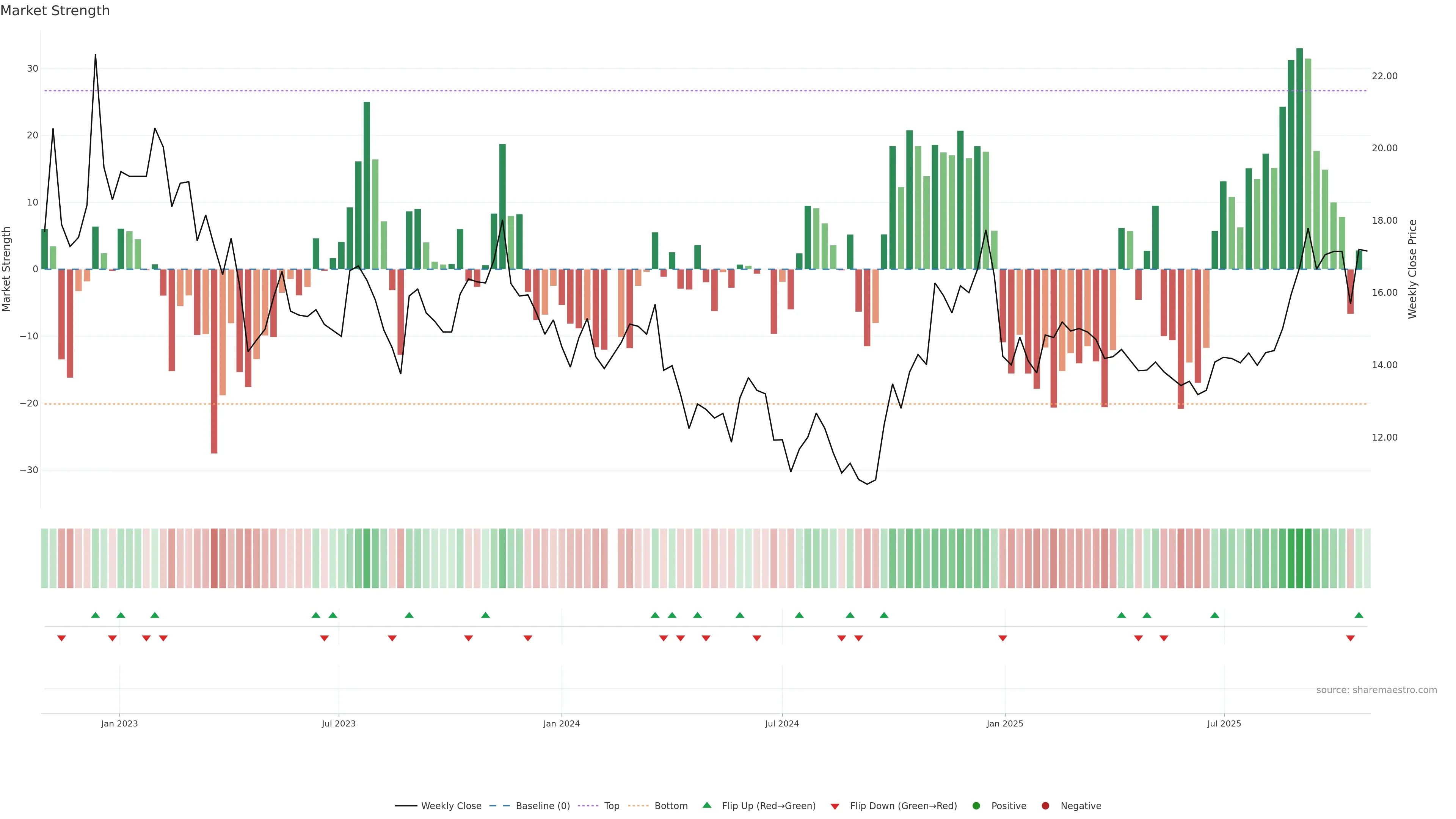The height and width of the screenshot is (819, 1456).
Task: Toggle the Baseline (0) legend label
Action: coord(543,806)
